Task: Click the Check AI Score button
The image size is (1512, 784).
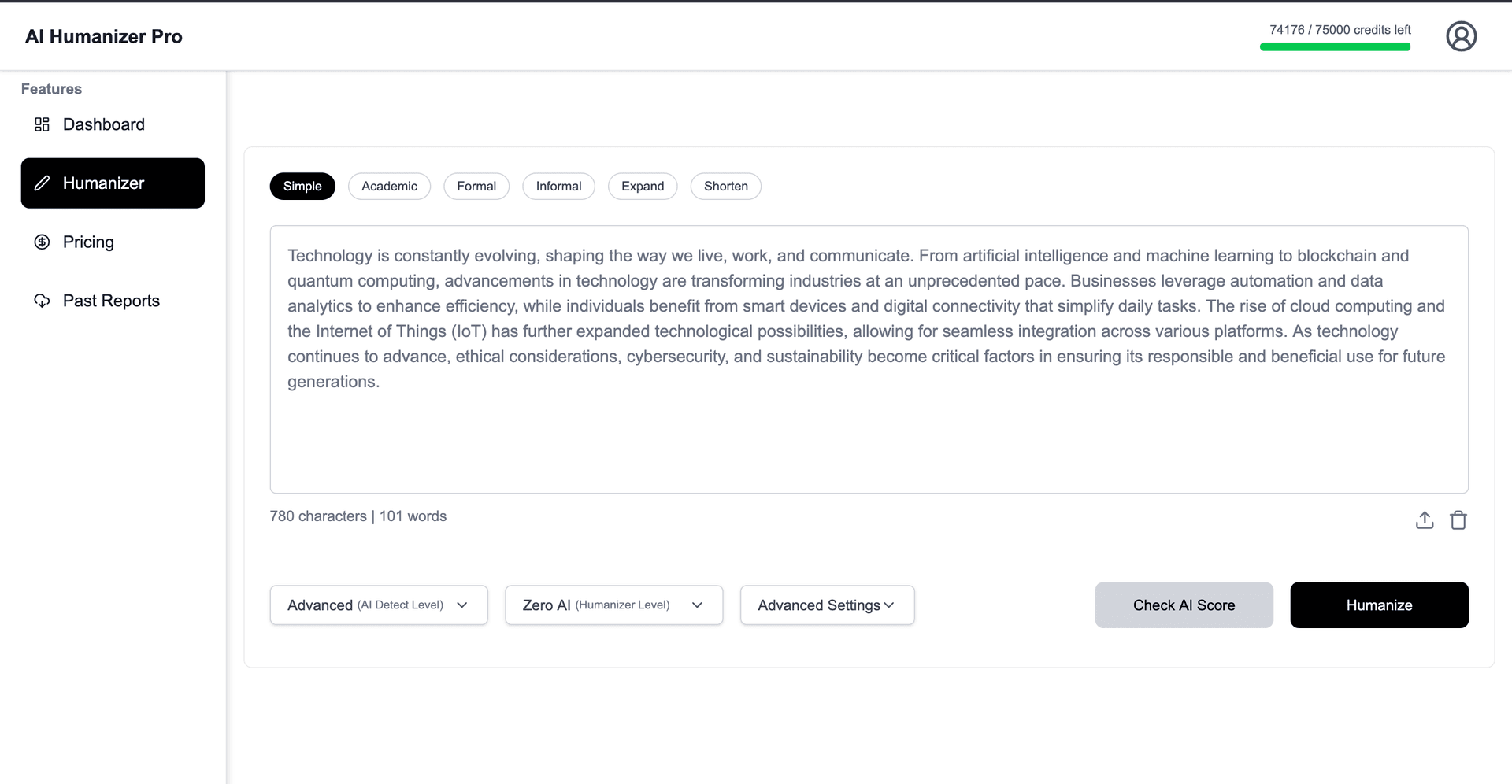Action: coord(1184,605)
